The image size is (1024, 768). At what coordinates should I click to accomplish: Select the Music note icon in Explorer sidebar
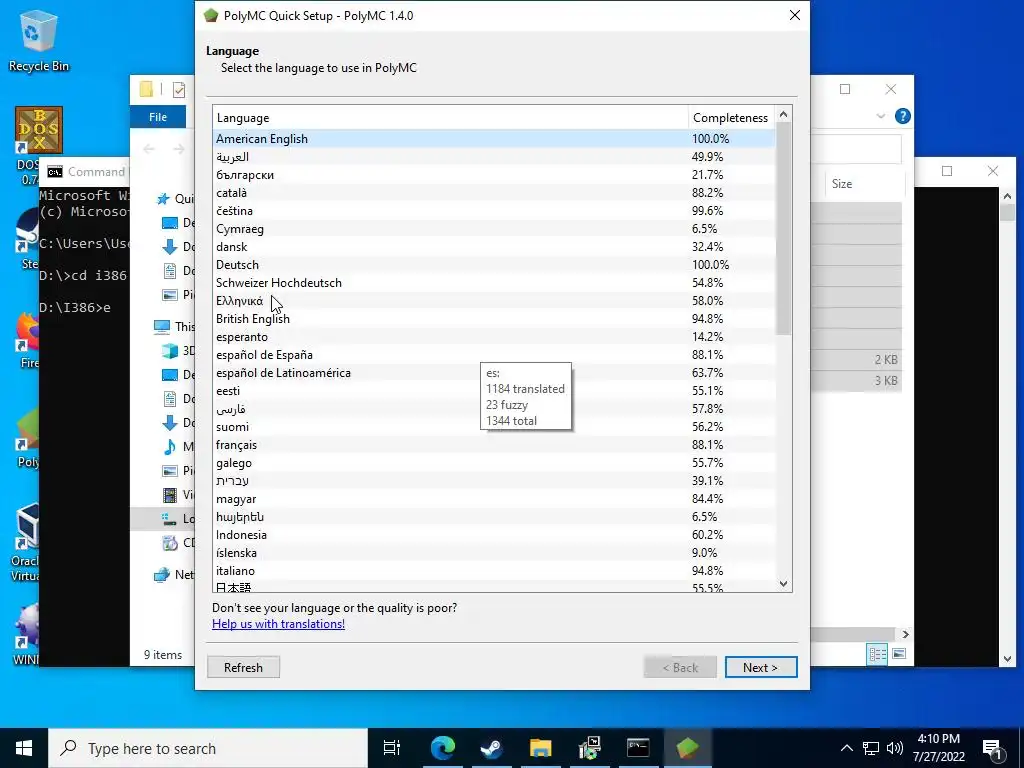[x=170, y=447]
